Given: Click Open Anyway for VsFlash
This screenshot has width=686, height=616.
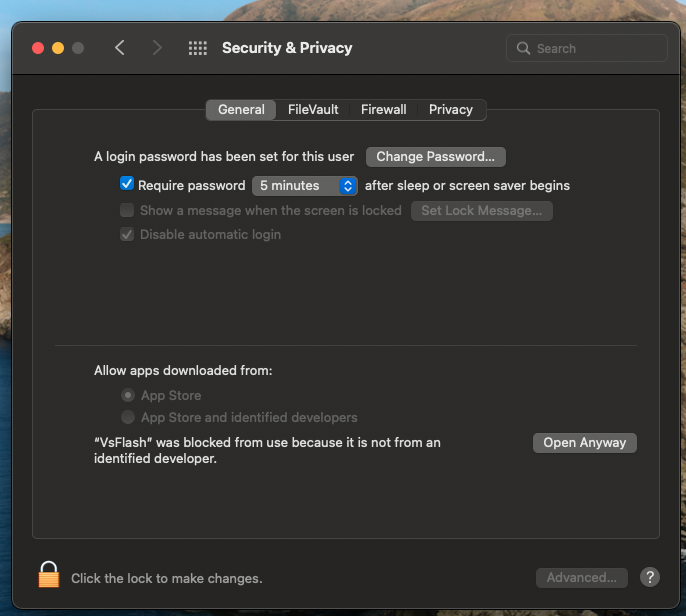Looking at the screenshot, I should pos(584,443).
